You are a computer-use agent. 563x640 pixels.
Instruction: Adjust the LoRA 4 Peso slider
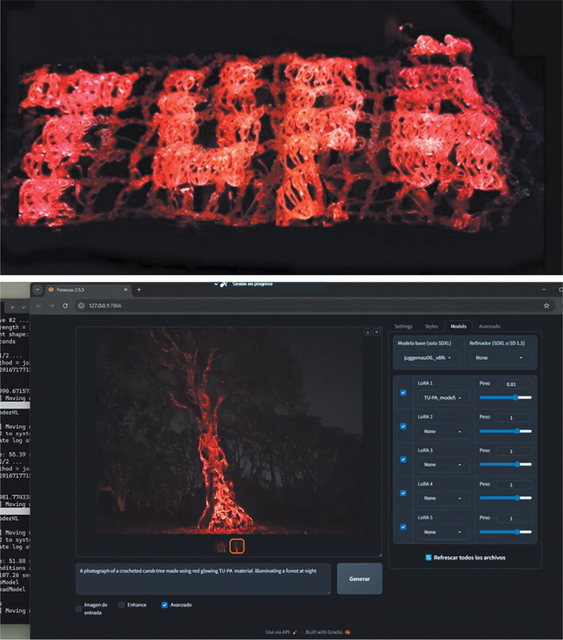click(x=505, y=498)
